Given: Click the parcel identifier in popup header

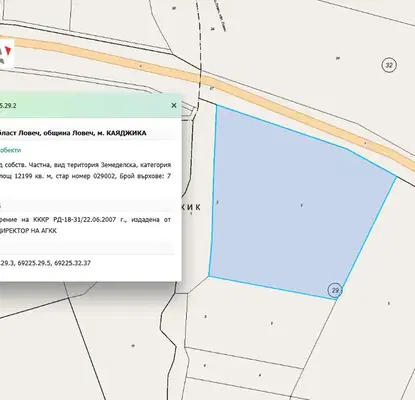Looking at the screenshot, I should (x=8, y=106).
